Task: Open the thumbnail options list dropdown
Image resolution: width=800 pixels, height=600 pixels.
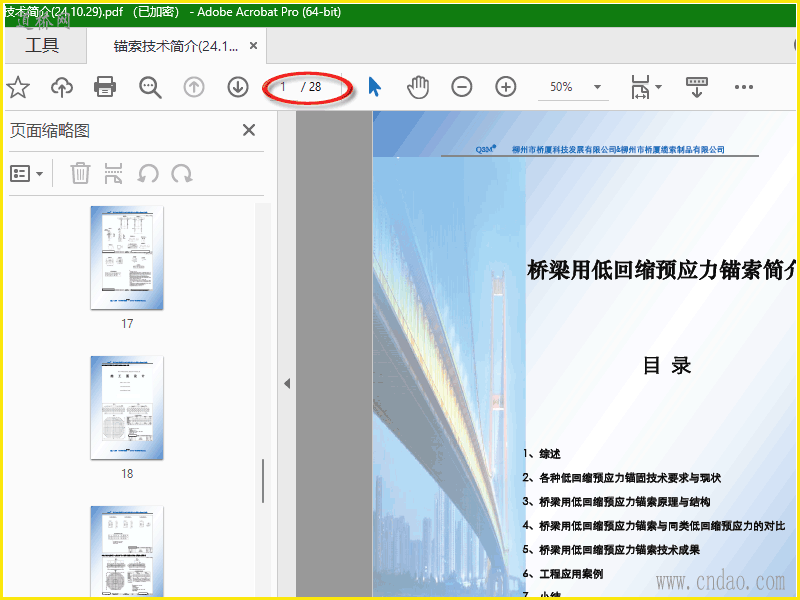Action: 27,174
